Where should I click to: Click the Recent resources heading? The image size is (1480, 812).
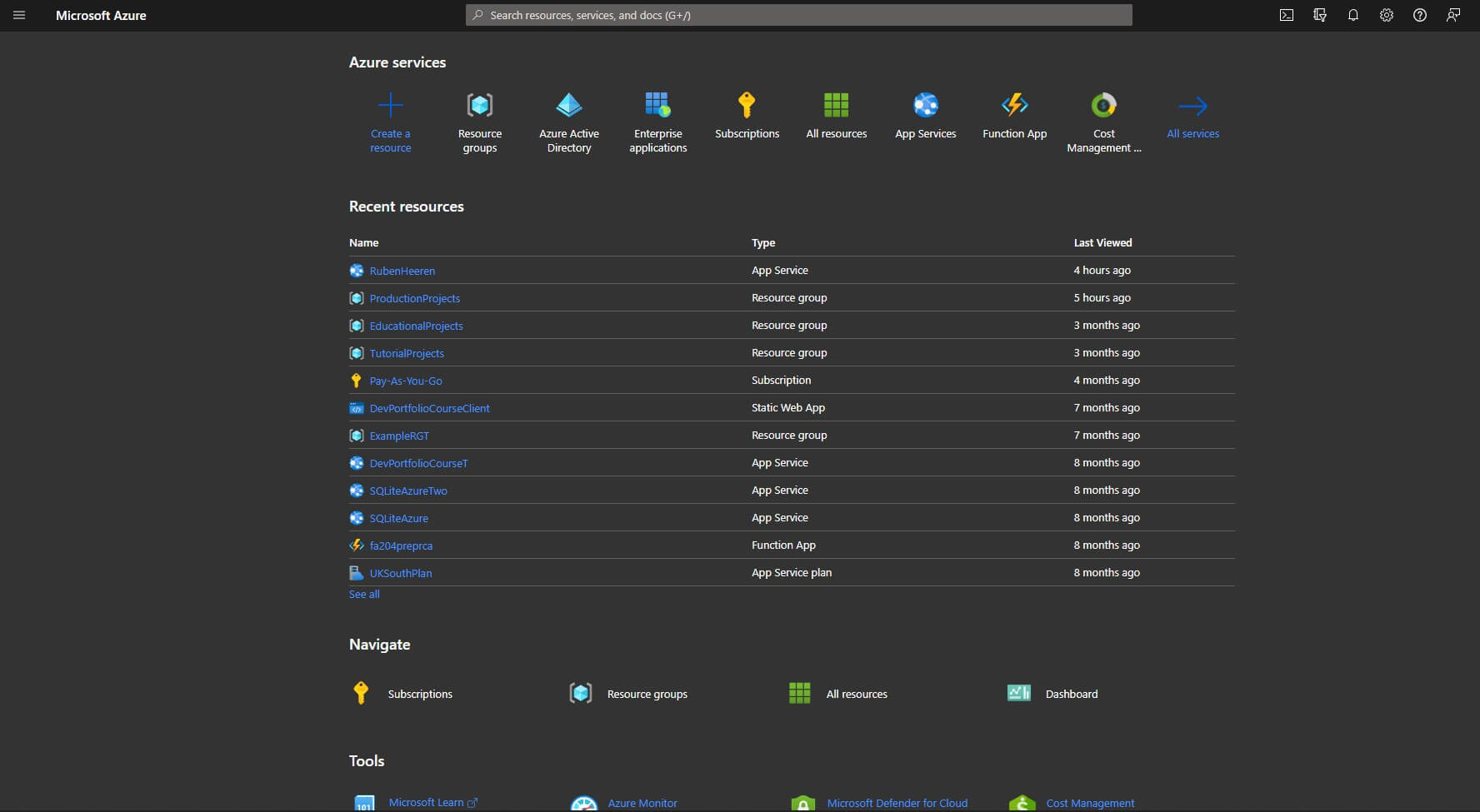click(407, 207)
